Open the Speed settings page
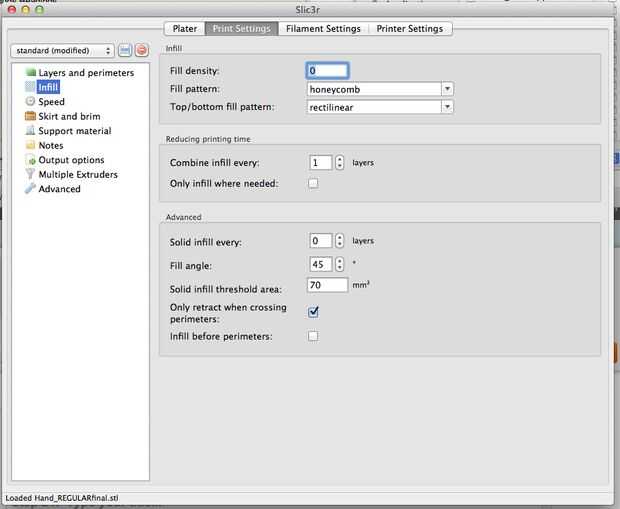This screenshot has width=620, height=509. (51, 102)
